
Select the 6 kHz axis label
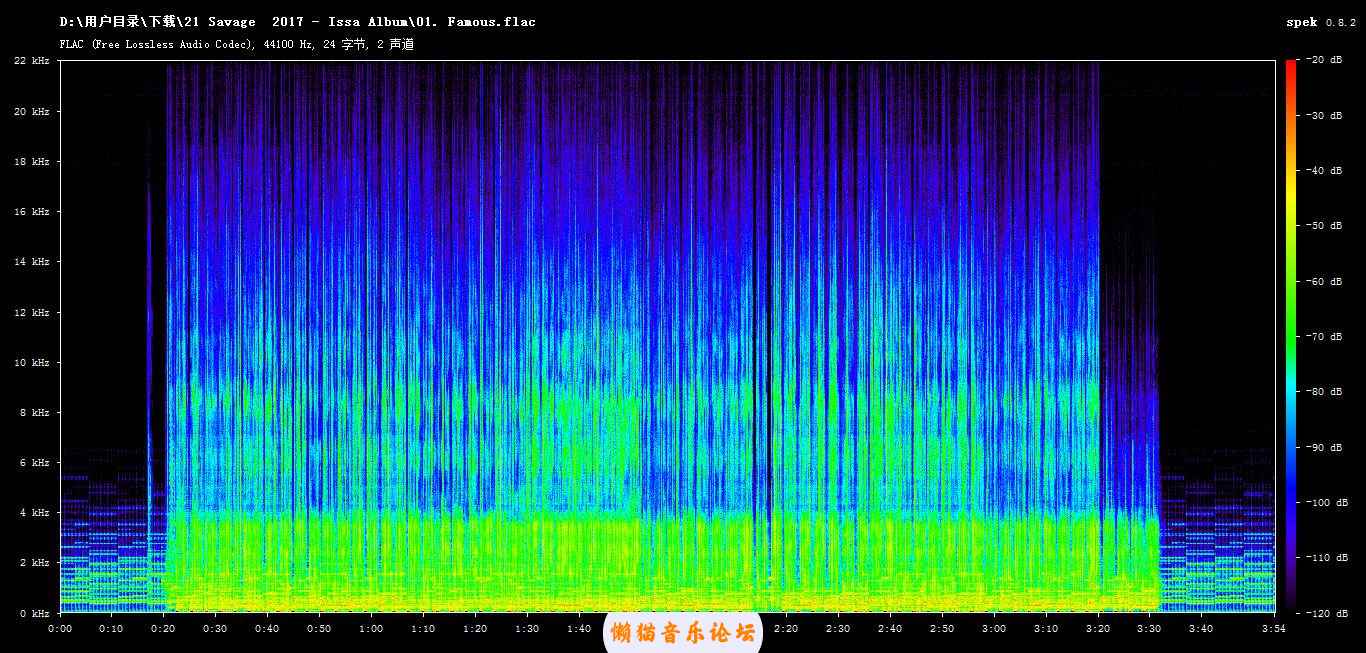coord(35,462)
